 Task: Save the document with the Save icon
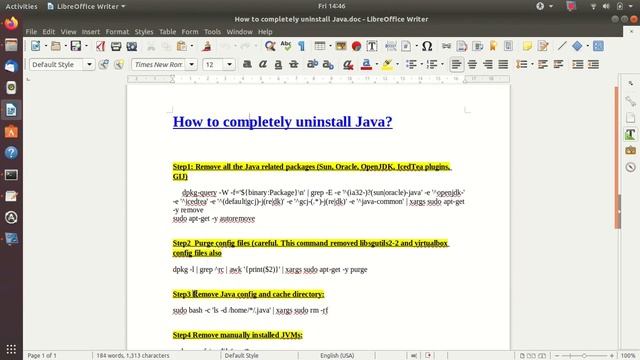click(x=76, y=46)
